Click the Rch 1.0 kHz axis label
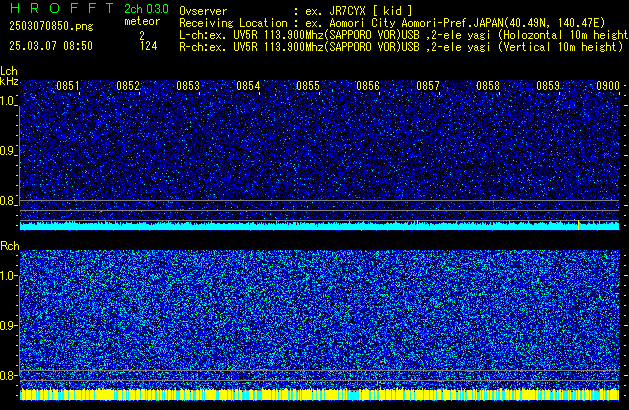The width and height of the screenshot is (629, 410). tap(8, 276)
